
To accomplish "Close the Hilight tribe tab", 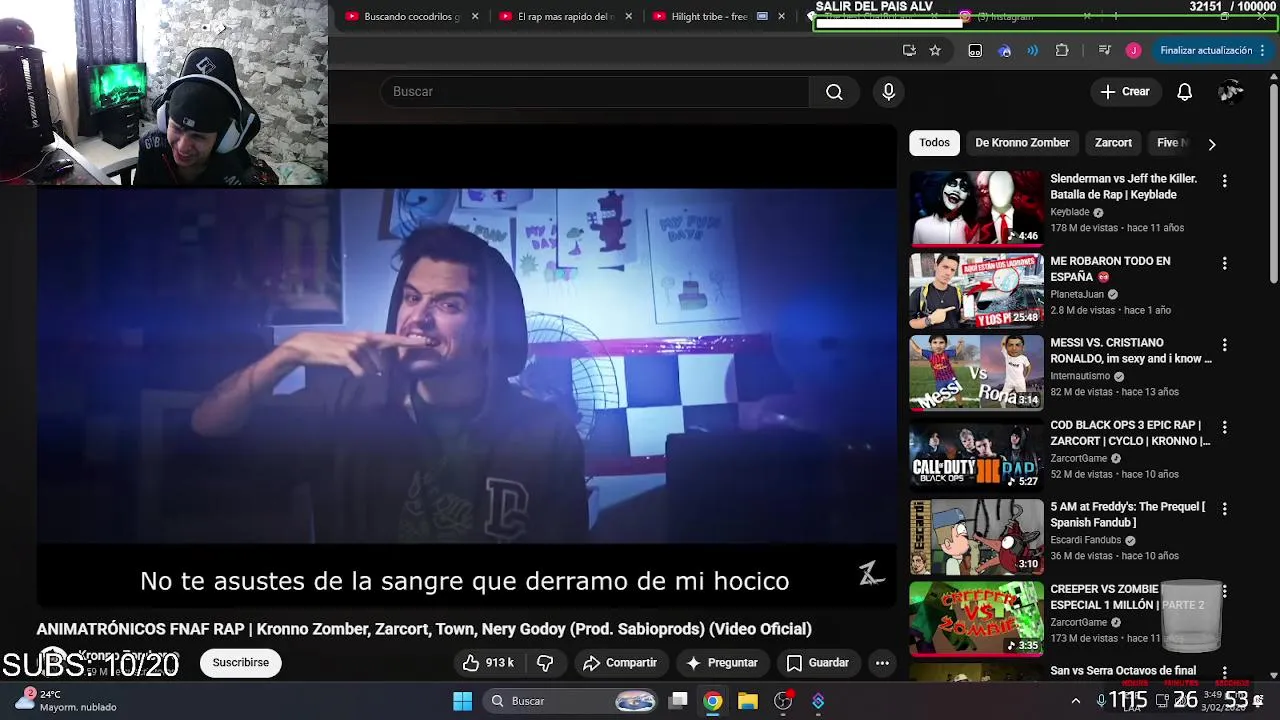I will 781,17.
